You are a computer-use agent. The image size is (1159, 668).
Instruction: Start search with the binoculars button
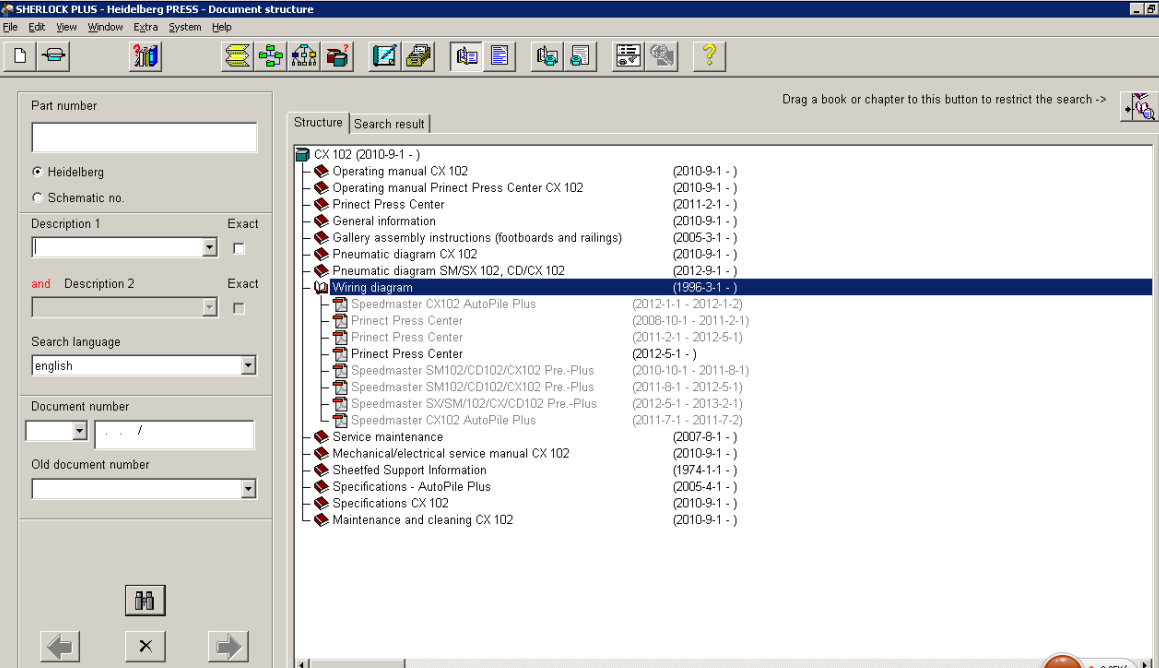pyautogui.click(x=145, y=601)
